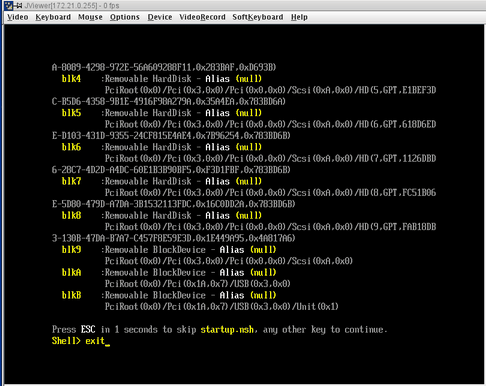Click the ESC key text in prompt
Screen dimensions: 486x386
point(88,330)
